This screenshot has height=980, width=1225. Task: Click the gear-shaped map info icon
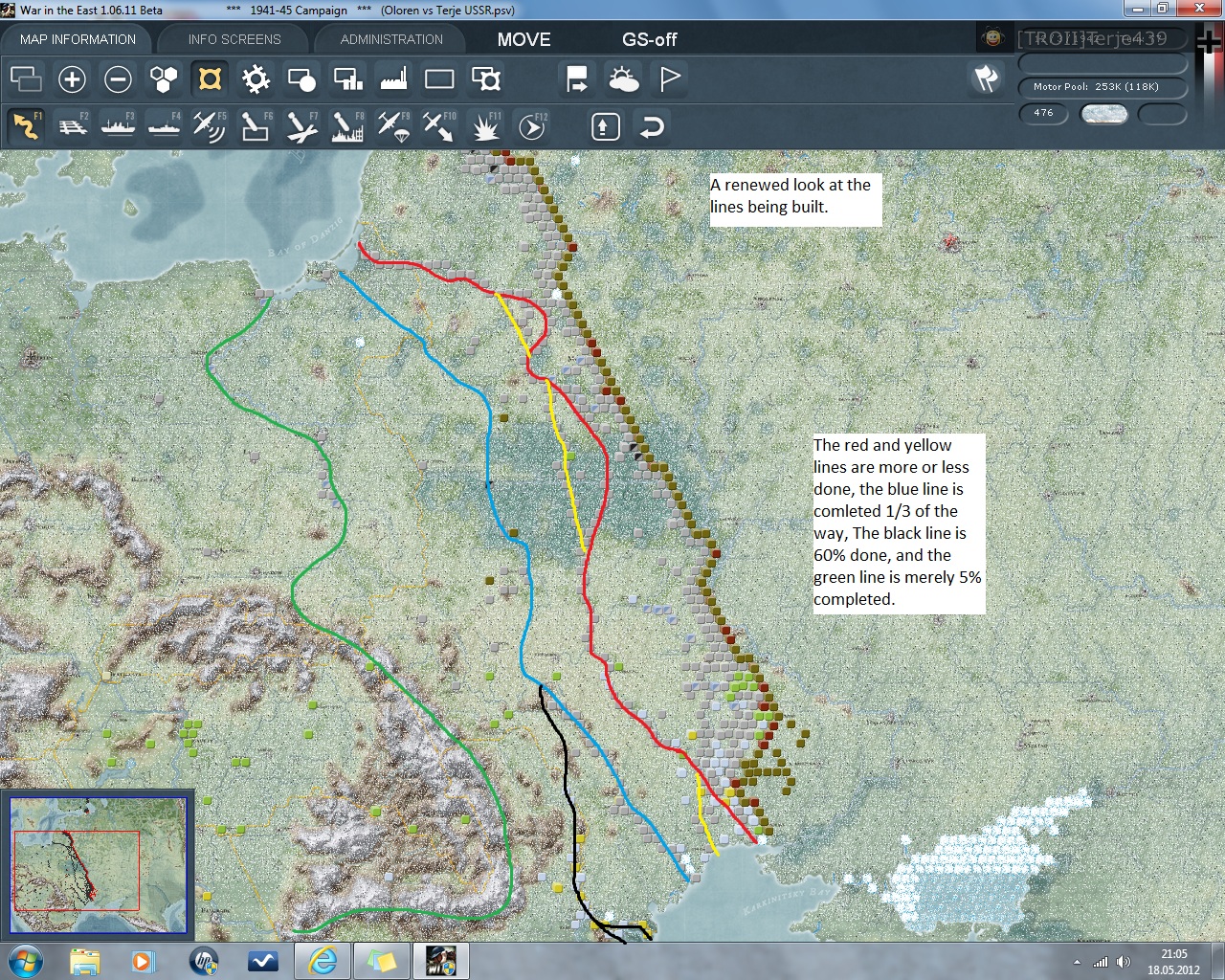point(256,78)
